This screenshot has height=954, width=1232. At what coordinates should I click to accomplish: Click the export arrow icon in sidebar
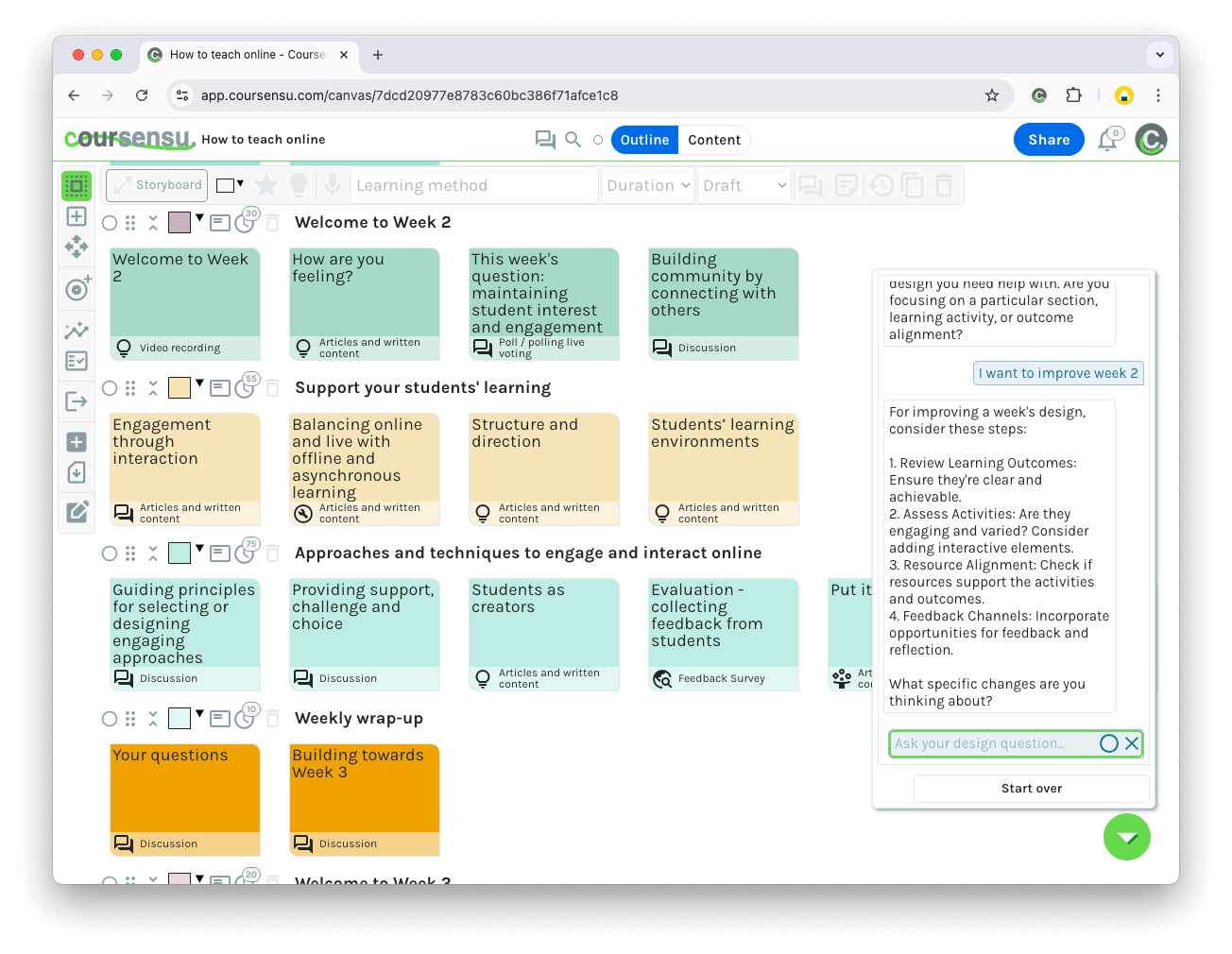77,401
